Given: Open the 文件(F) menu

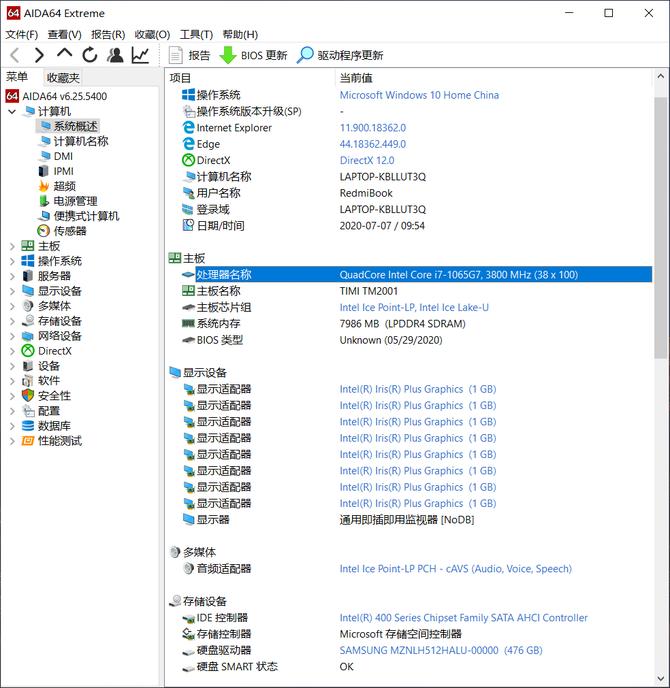Looking at the screenshot, I should pyautogui.click(x=21, y=34).
